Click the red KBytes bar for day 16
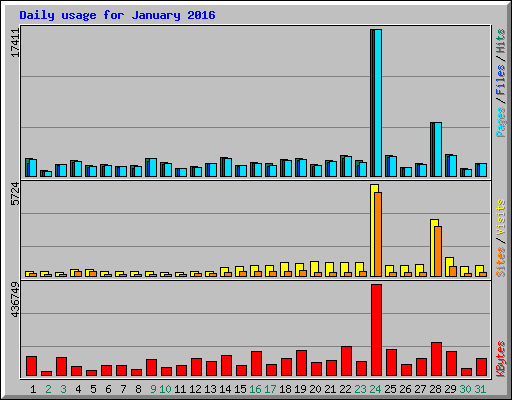The width and height of the screenshot is (512, 400). coord(257,364)
